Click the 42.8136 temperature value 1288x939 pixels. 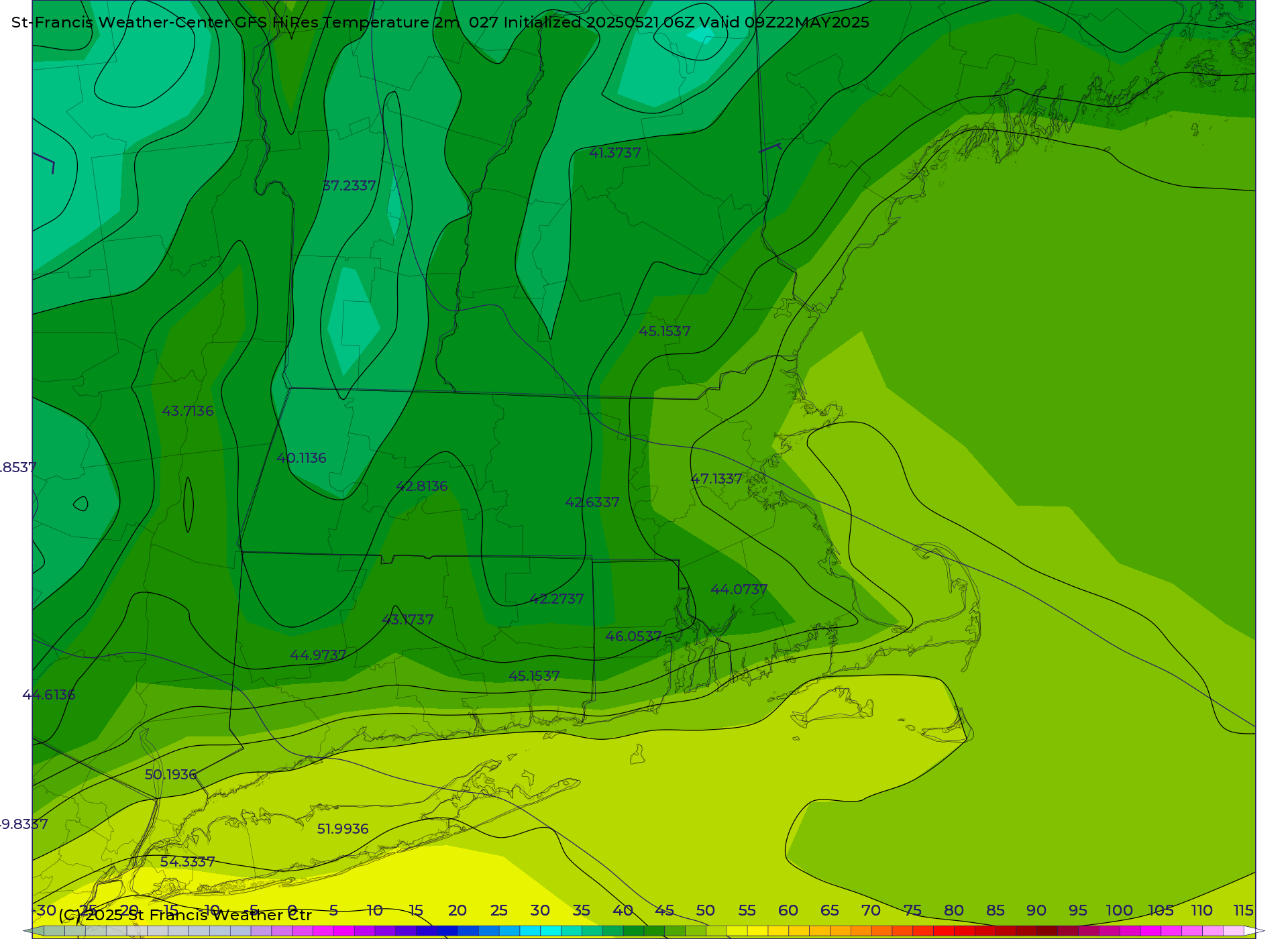422,486
